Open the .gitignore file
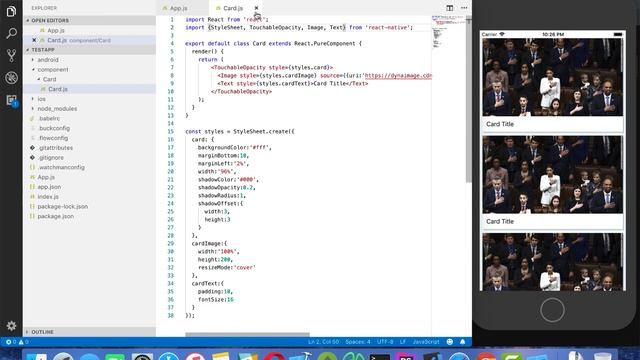The image size is (640, 360). [51, 158]
